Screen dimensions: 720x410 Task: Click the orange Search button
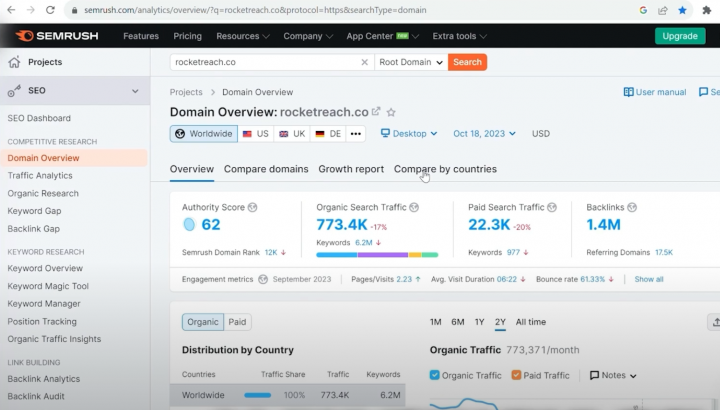tap(467, 62)
